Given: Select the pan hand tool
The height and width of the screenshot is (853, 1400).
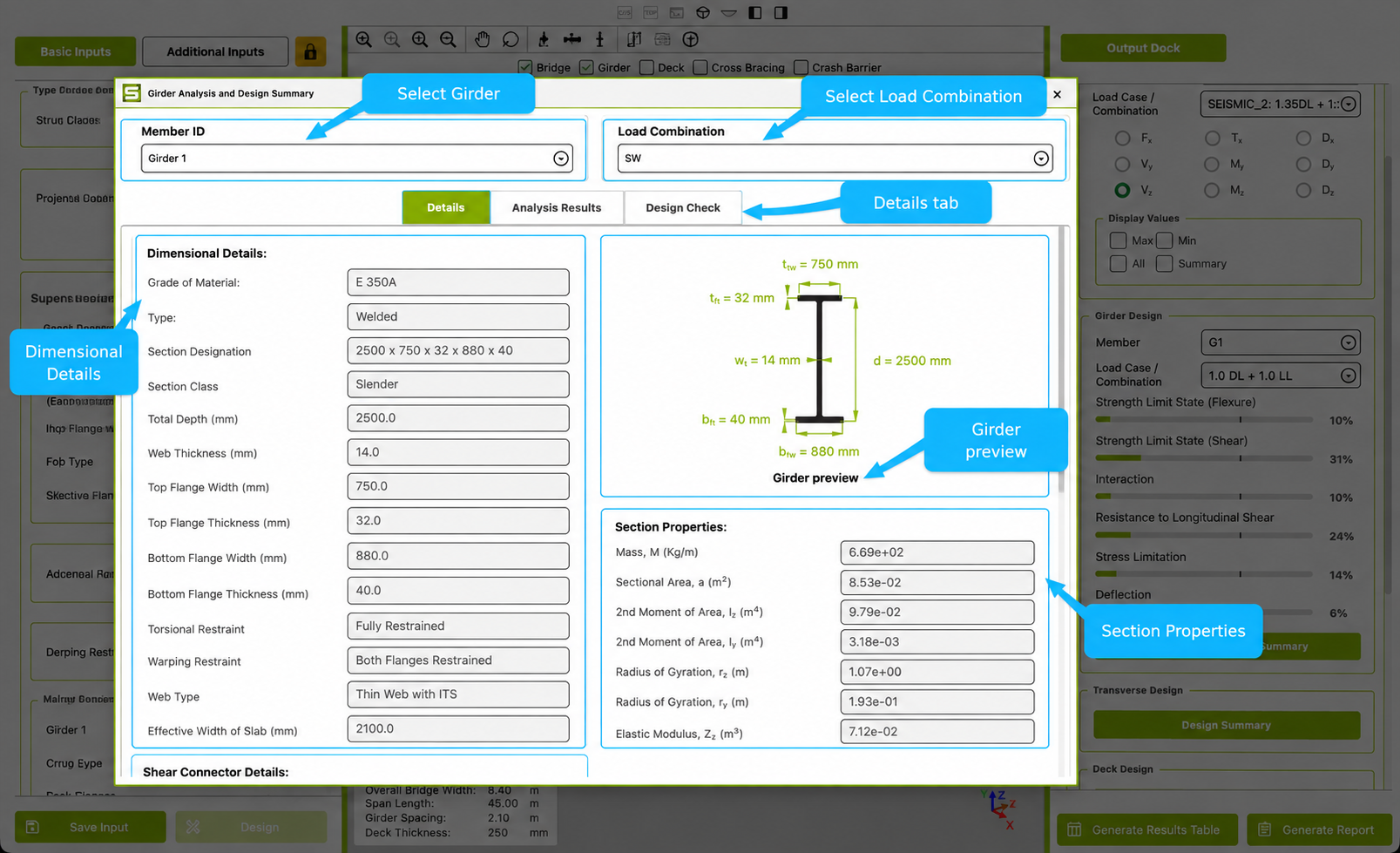Looking at the screenshot, I should point(482,39).
